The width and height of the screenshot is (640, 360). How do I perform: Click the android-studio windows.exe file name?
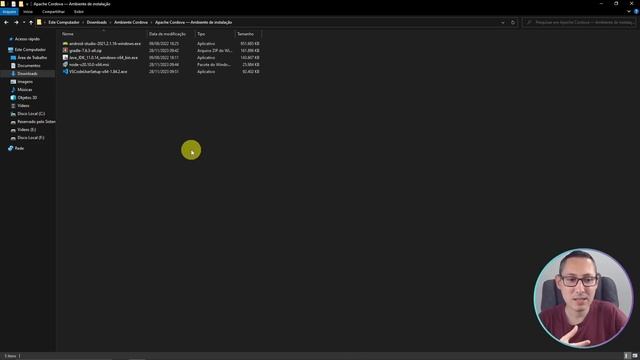105,44
